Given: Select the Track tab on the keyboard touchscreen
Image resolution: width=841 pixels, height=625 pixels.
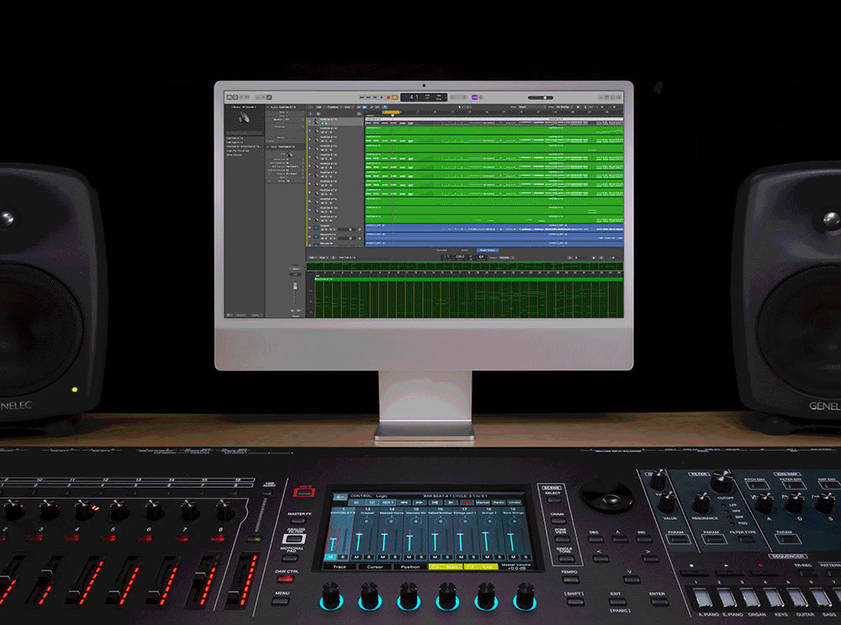Looking at the screenshot, I should [x=341, y=566].
